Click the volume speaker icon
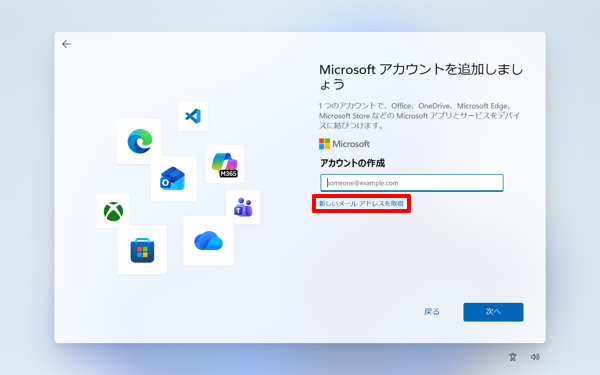This screenshot has height=375, width=600. 535,357
